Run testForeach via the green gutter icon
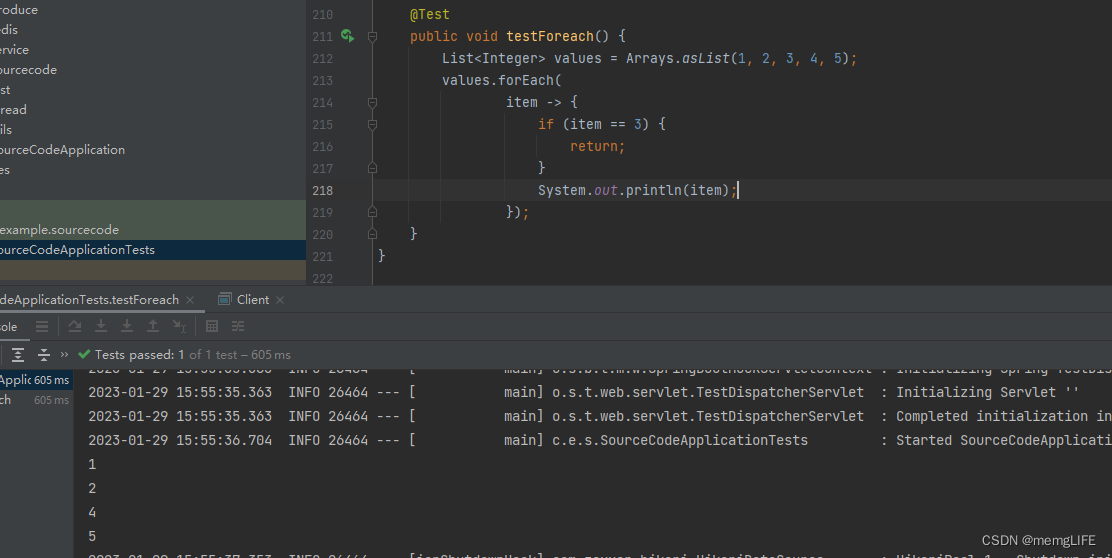Image resolution: width=1112 pixels, height=558 pixels. click(348, 35)
